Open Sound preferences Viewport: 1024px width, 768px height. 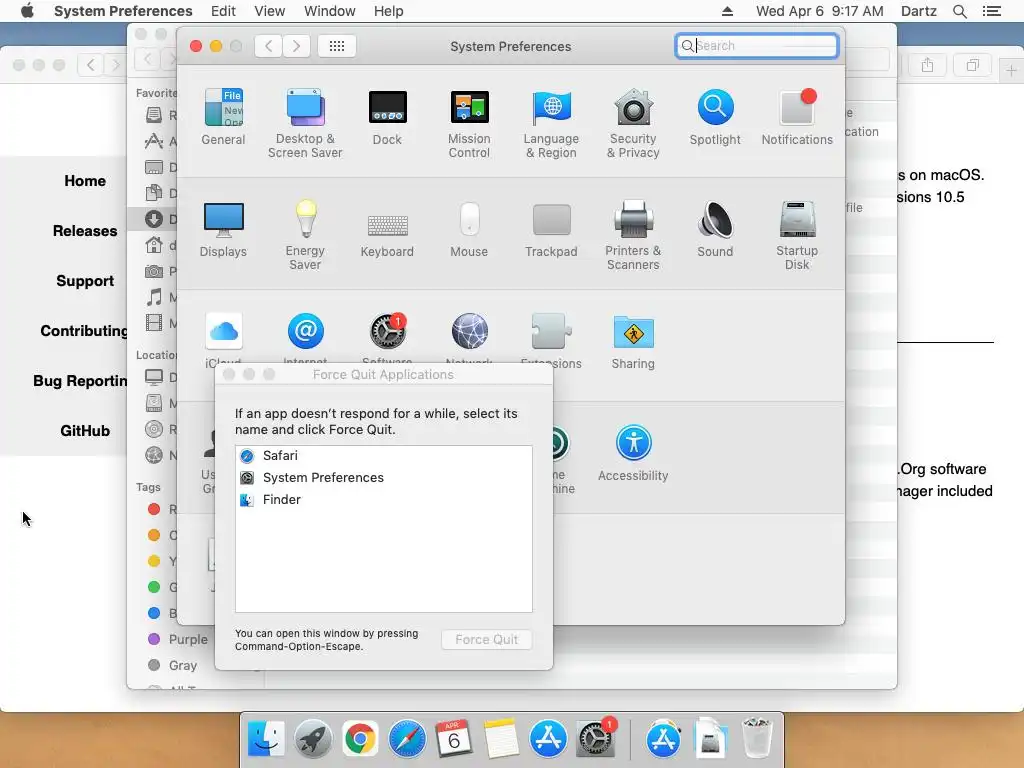pos(715,230)
